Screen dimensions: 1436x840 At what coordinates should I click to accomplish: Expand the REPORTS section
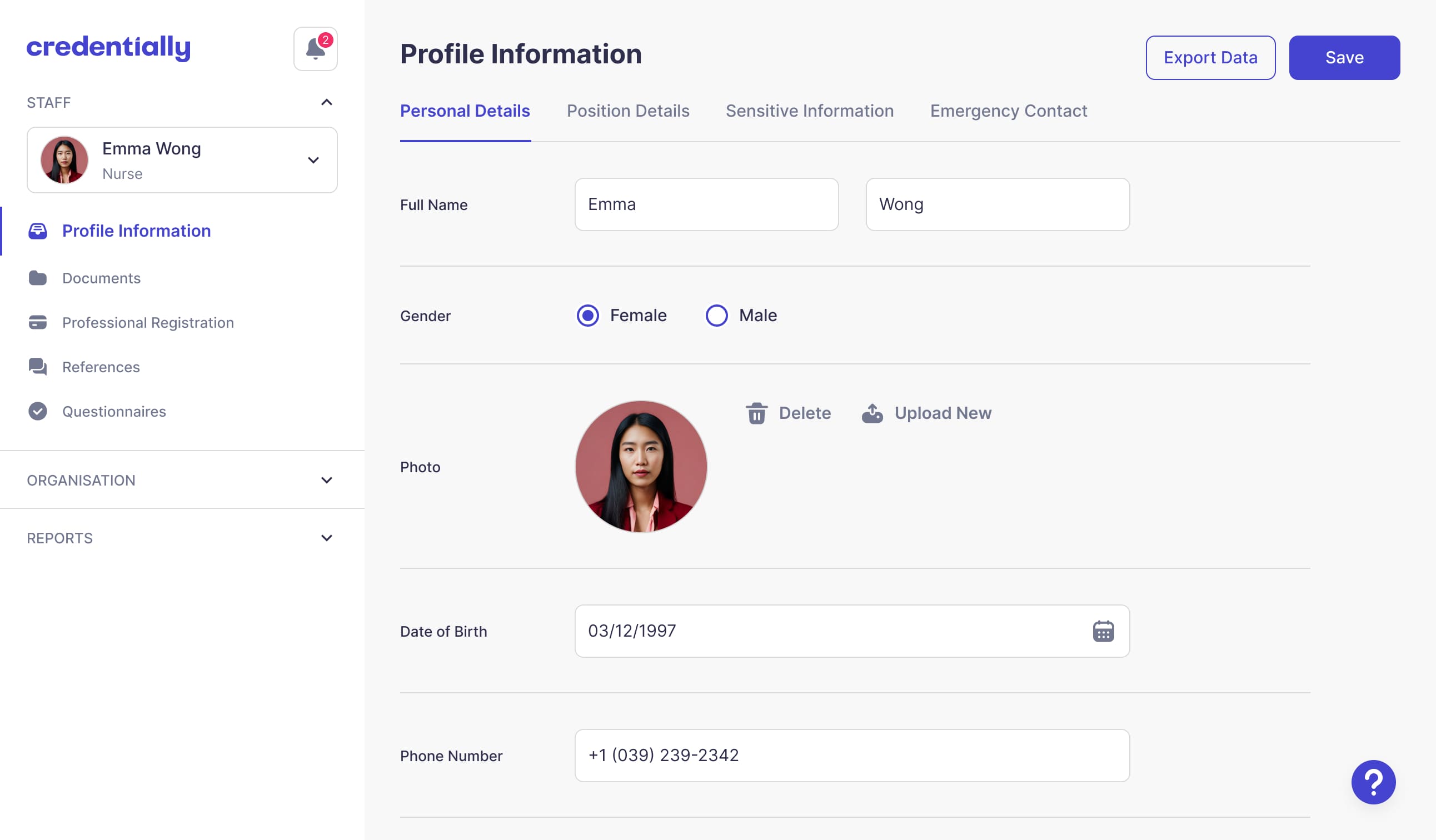(x=327, y=538)
